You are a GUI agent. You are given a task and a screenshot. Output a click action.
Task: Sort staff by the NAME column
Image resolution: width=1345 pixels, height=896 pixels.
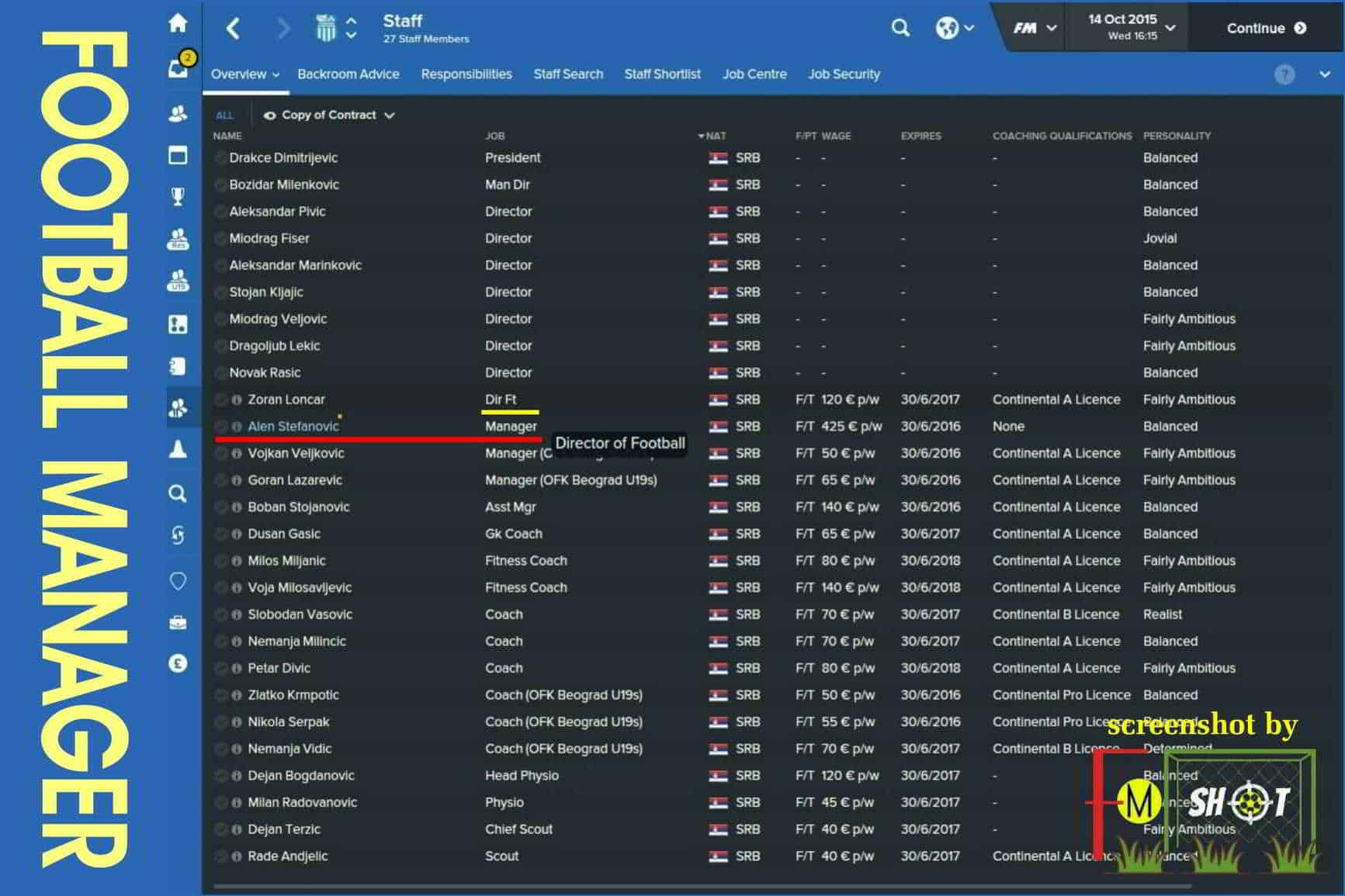pyautogui.click(x=227, y=137)
